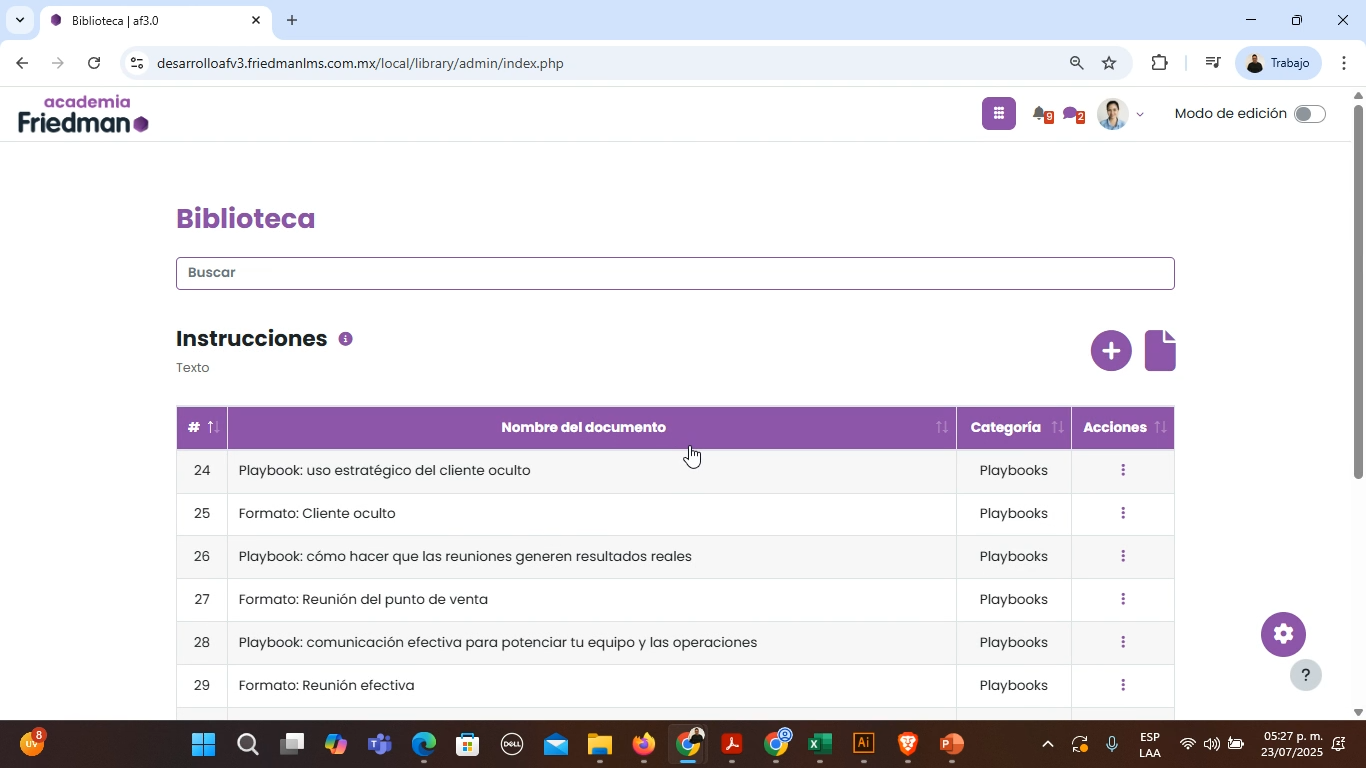Screen dimensions: 1366x768
Task: Click the purple document file icon
Action: 1160,351
